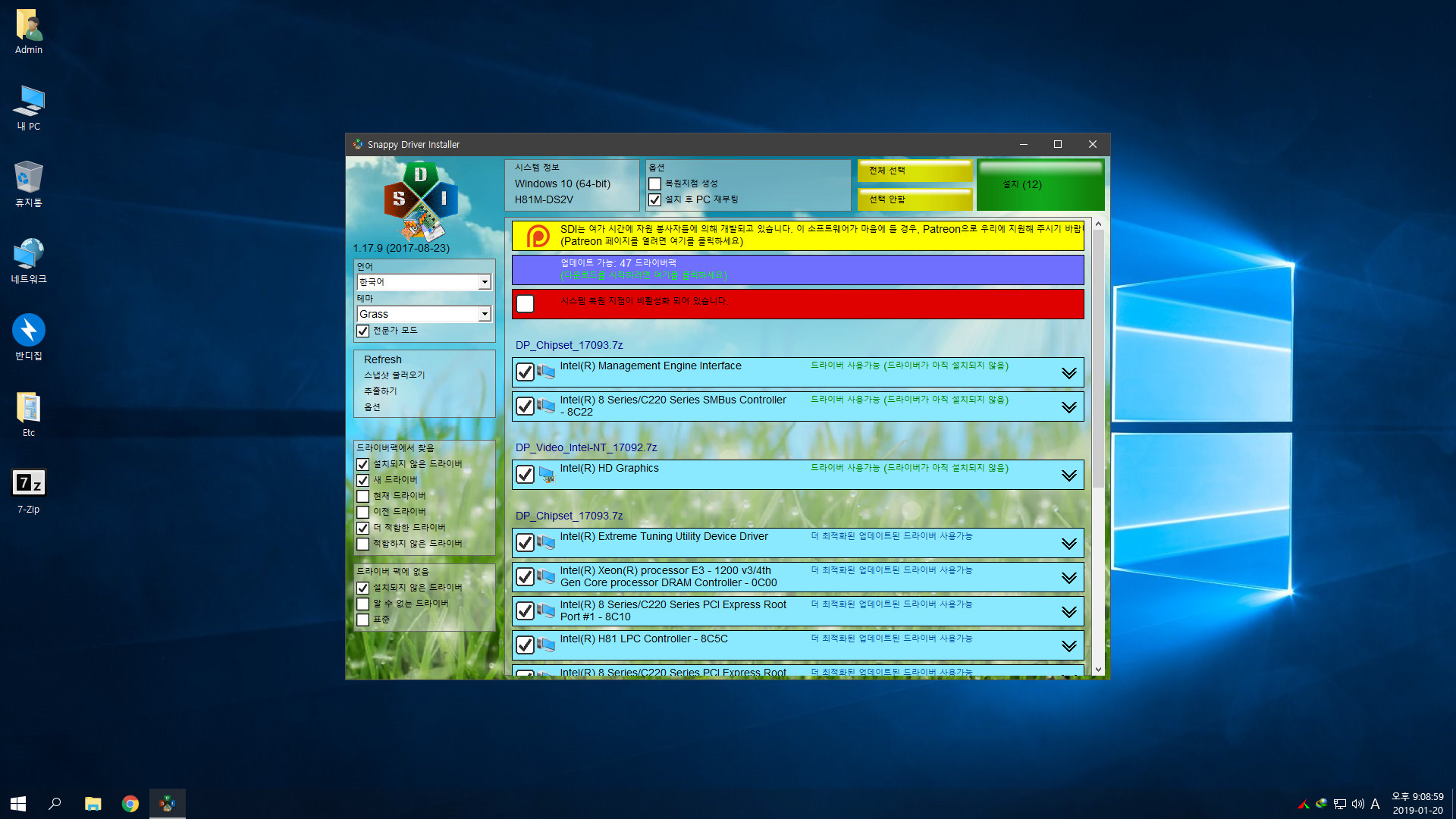The image size is (1456, 819).
Task: Click device icon beside Intel HD Graphics
Action: click(546, 475)
